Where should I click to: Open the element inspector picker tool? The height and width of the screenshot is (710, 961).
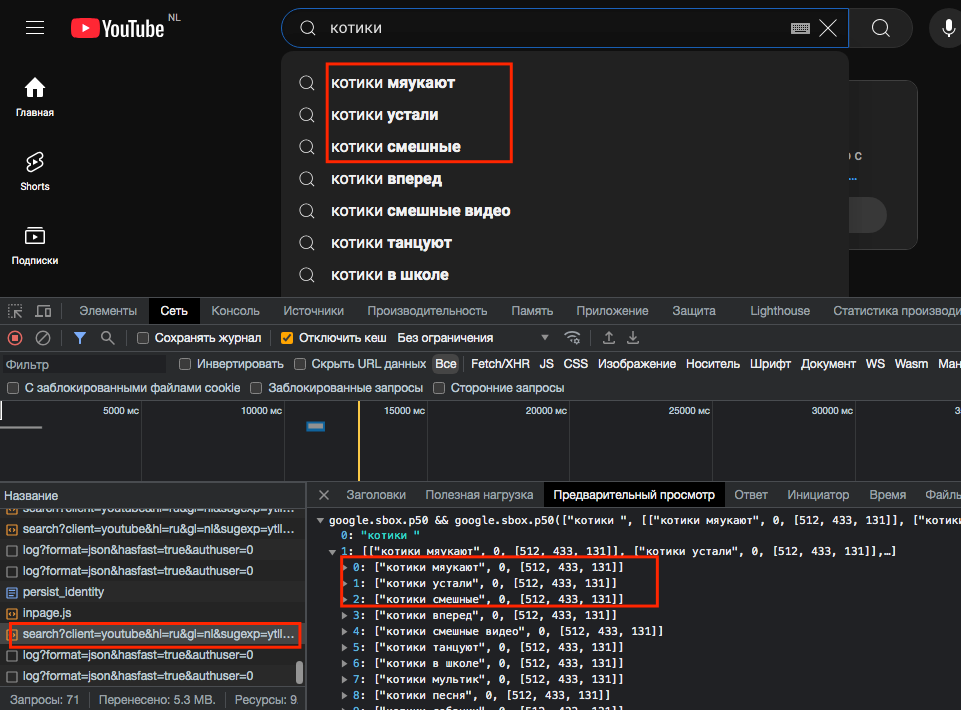coord(15,311)
